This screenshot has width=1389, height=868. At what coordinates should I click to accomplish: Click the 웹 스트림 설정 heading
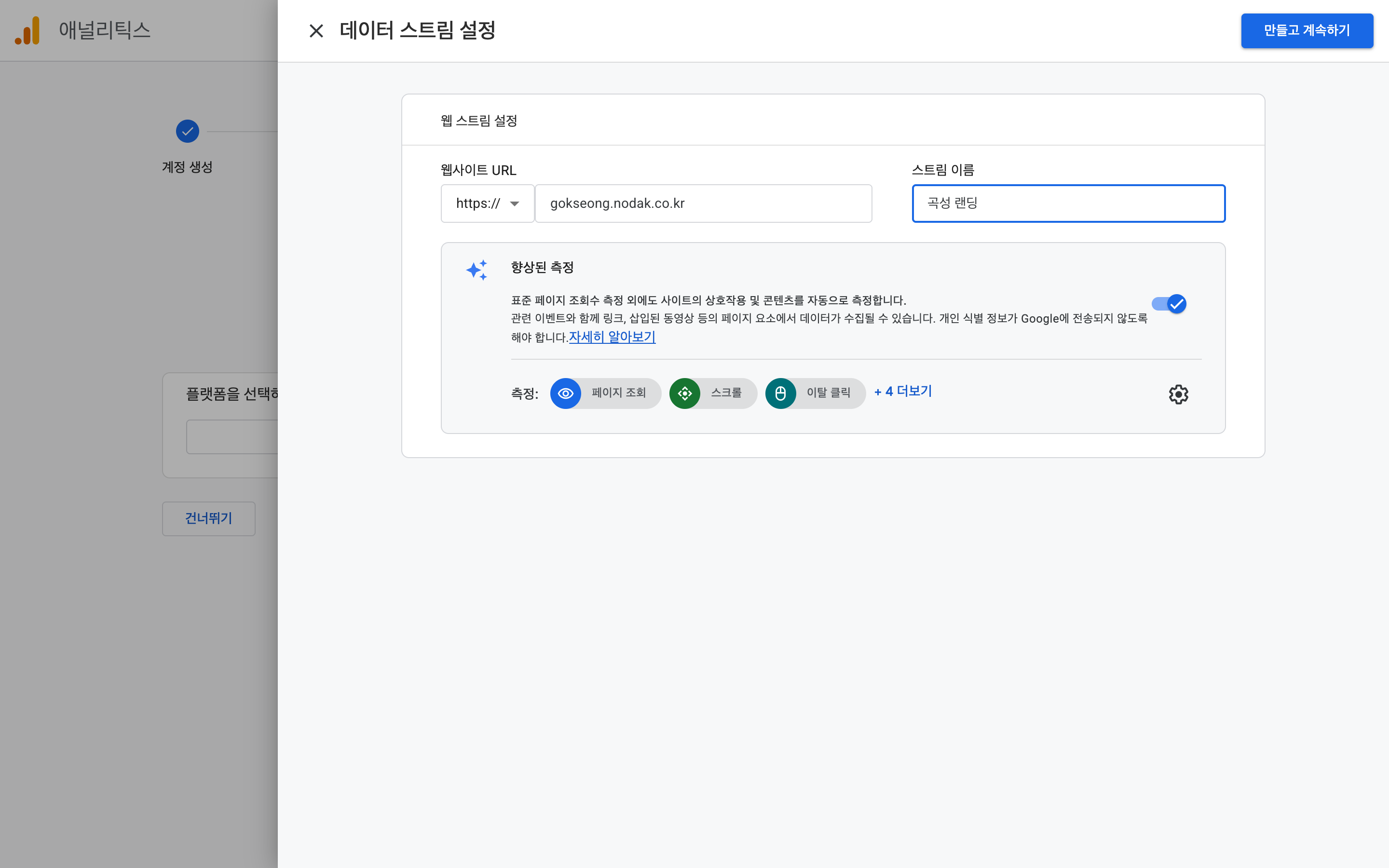pyautogui.click(x=479, y=121)
